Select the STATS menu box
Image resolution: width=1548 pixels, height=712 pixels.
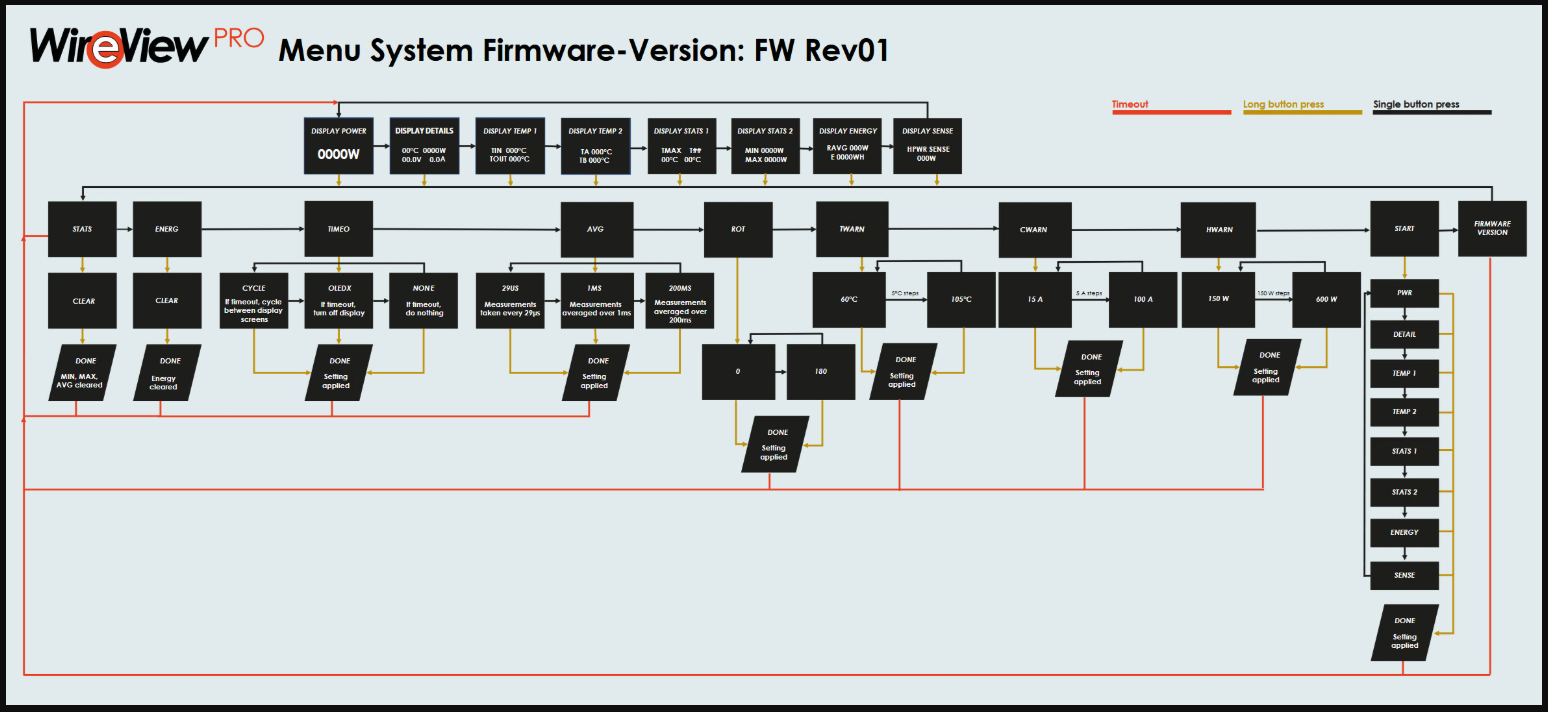pyautogui.click(x=83, y=229)
